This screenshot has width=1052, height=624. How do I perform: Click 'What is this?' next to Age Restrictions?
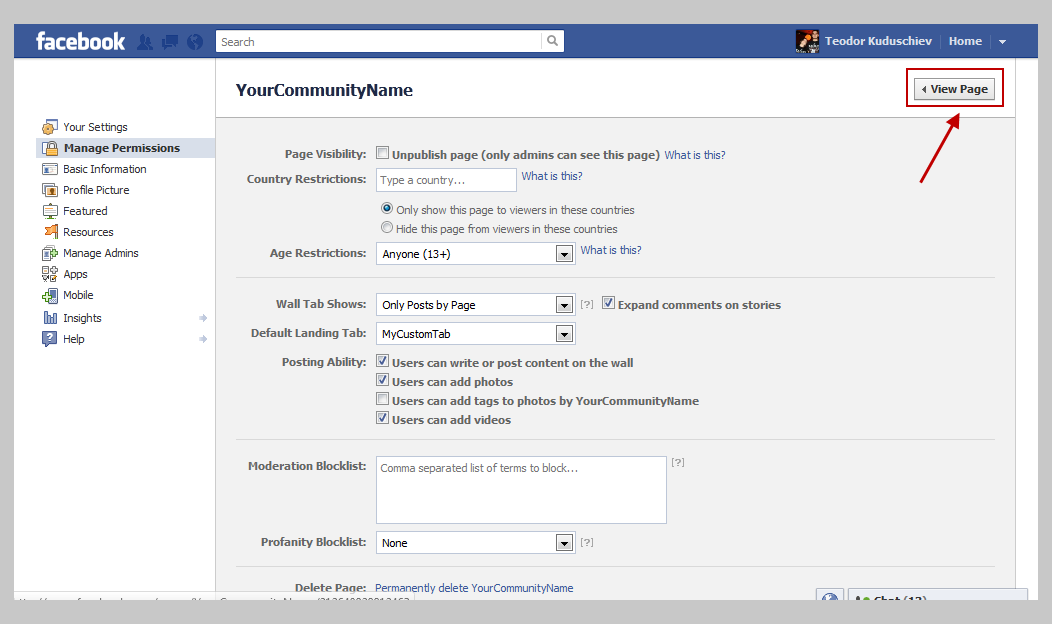pos(611,250)
